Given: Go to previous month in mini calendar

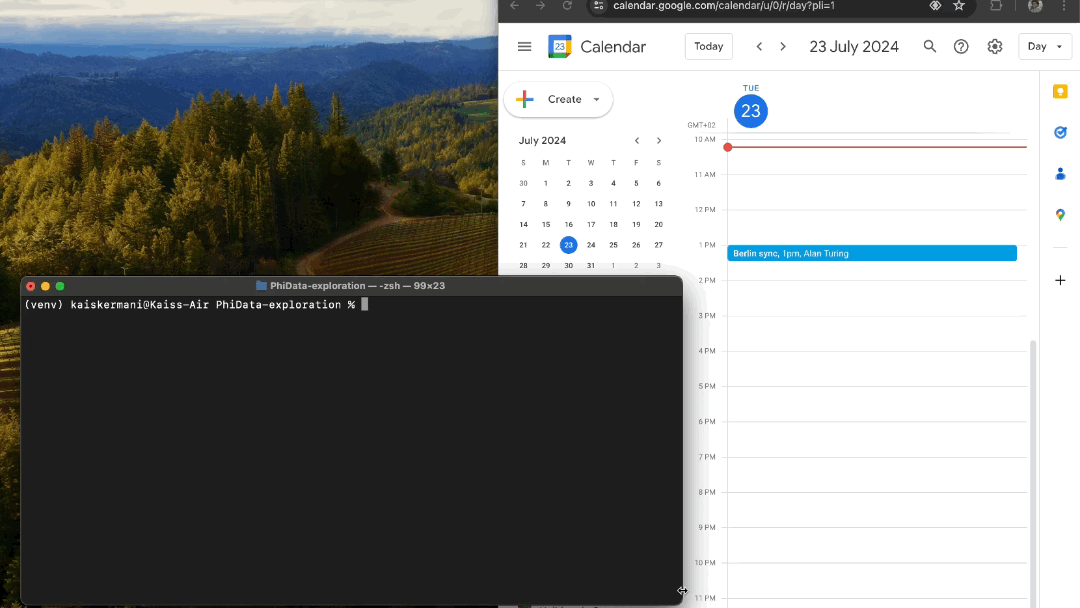Looking at the screenshot, I should tap(637, 141).
